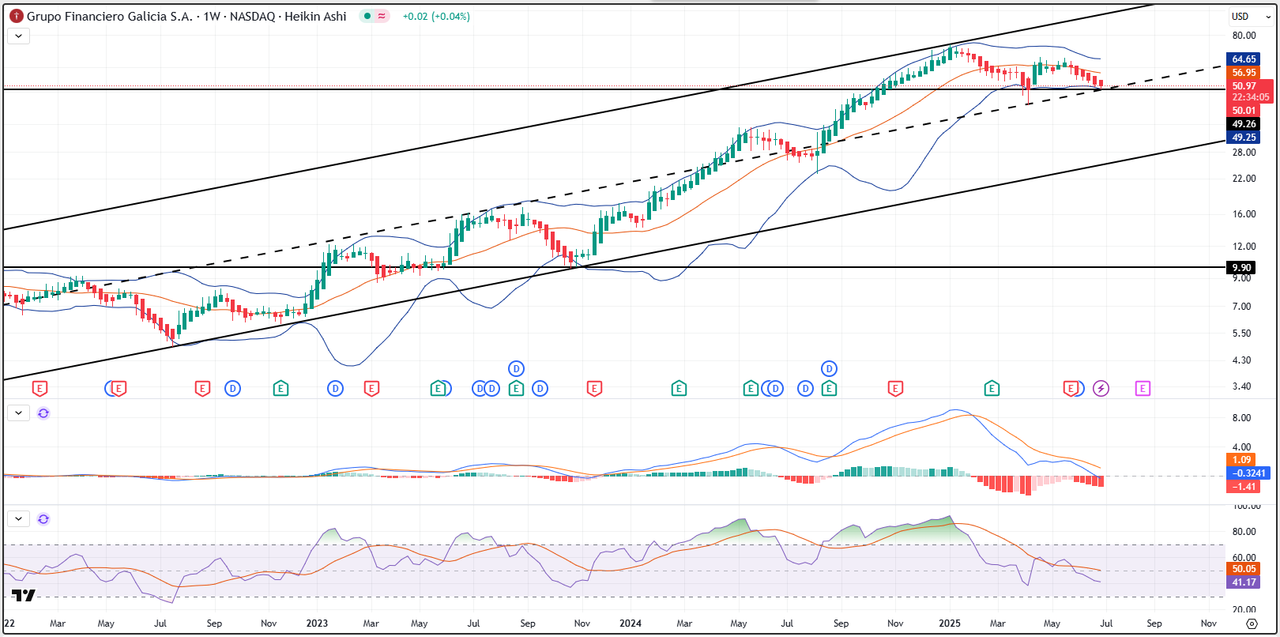
Task: Click the 64.65 upper band price label
Action: [x=1244, y=59]
